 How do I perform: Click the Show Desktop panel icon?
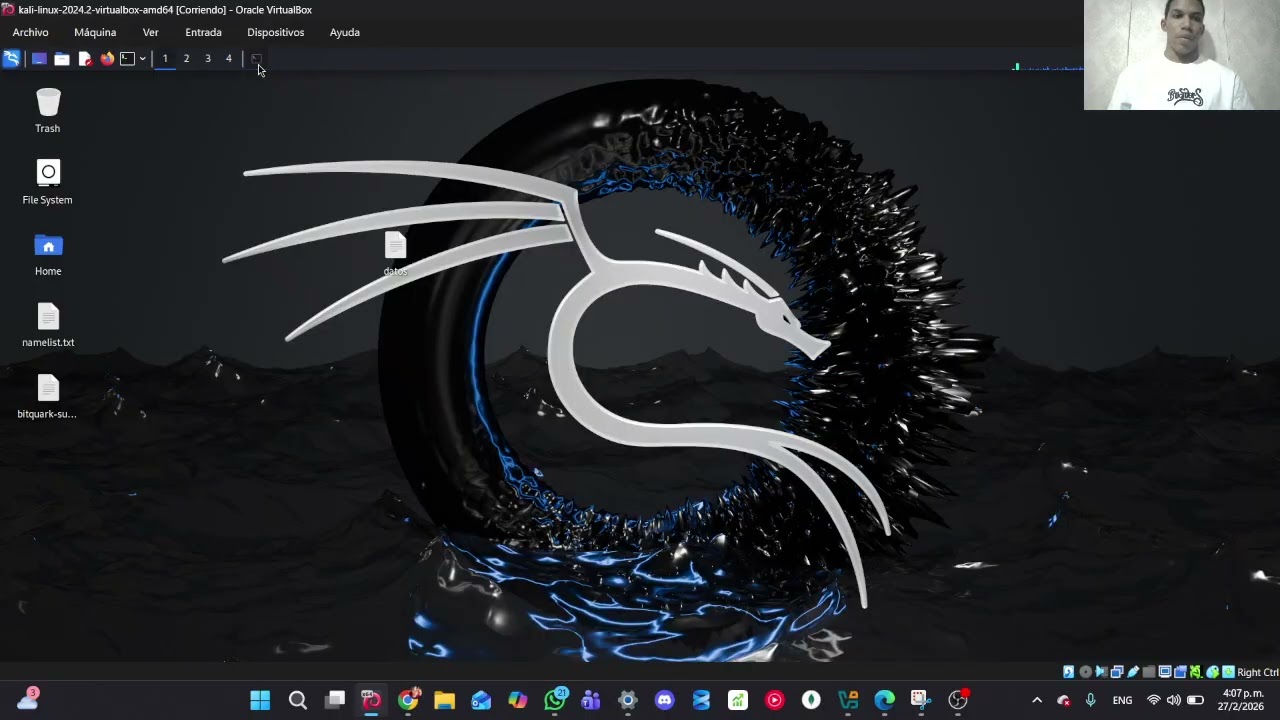click(39, 59)
